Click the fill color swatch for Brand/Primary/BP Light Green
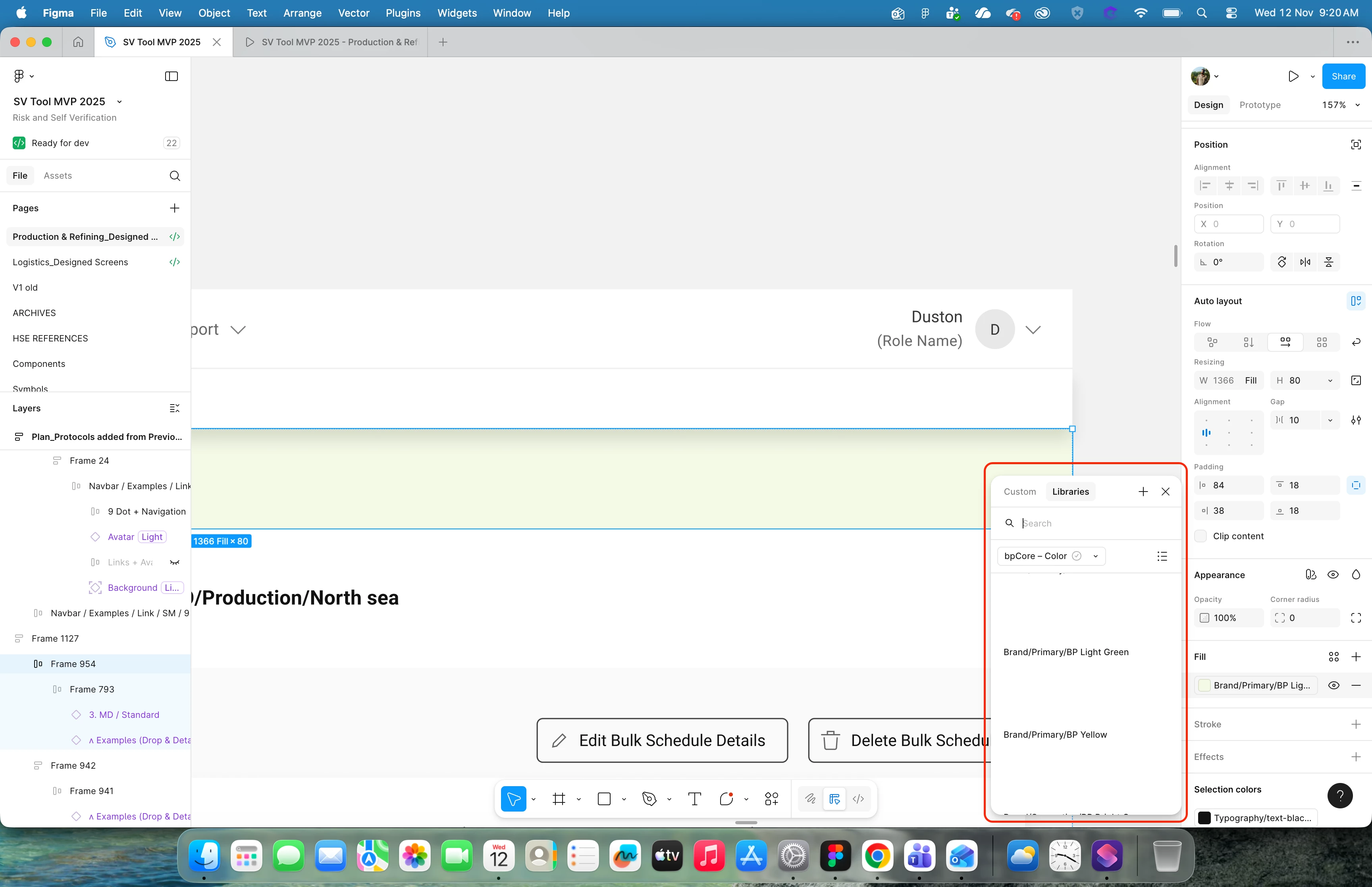Image resolution: width=1372 pixels, height=887 pixels. click(x=1204, y=685)
